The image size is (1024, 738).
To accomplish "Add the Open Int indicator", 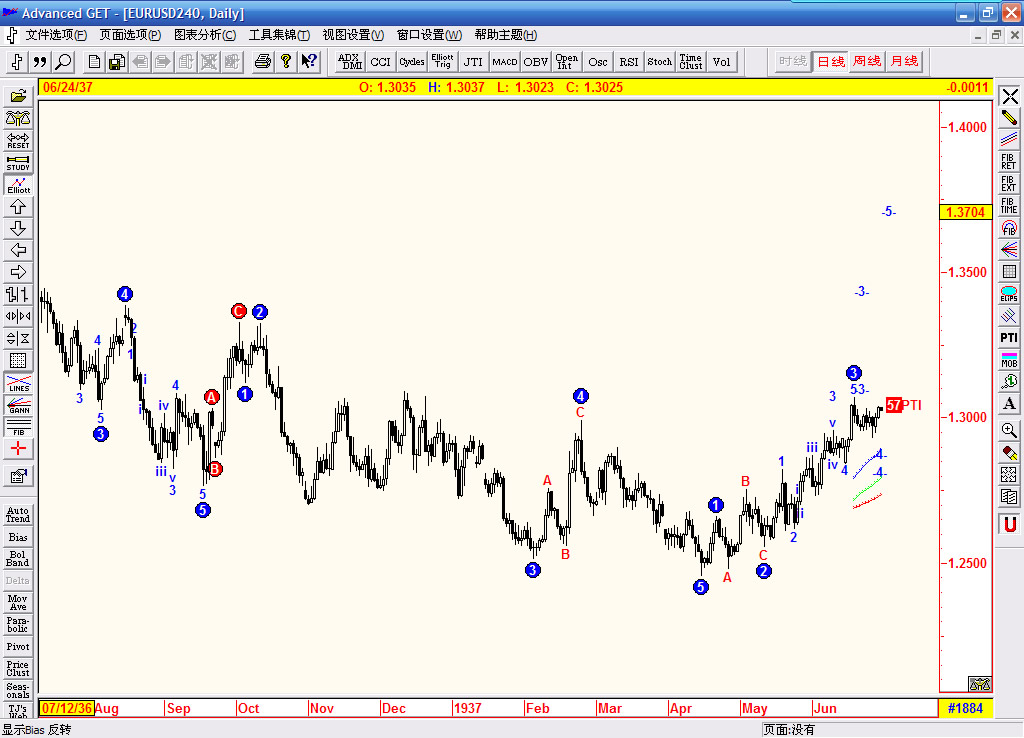I will (566, 62).
